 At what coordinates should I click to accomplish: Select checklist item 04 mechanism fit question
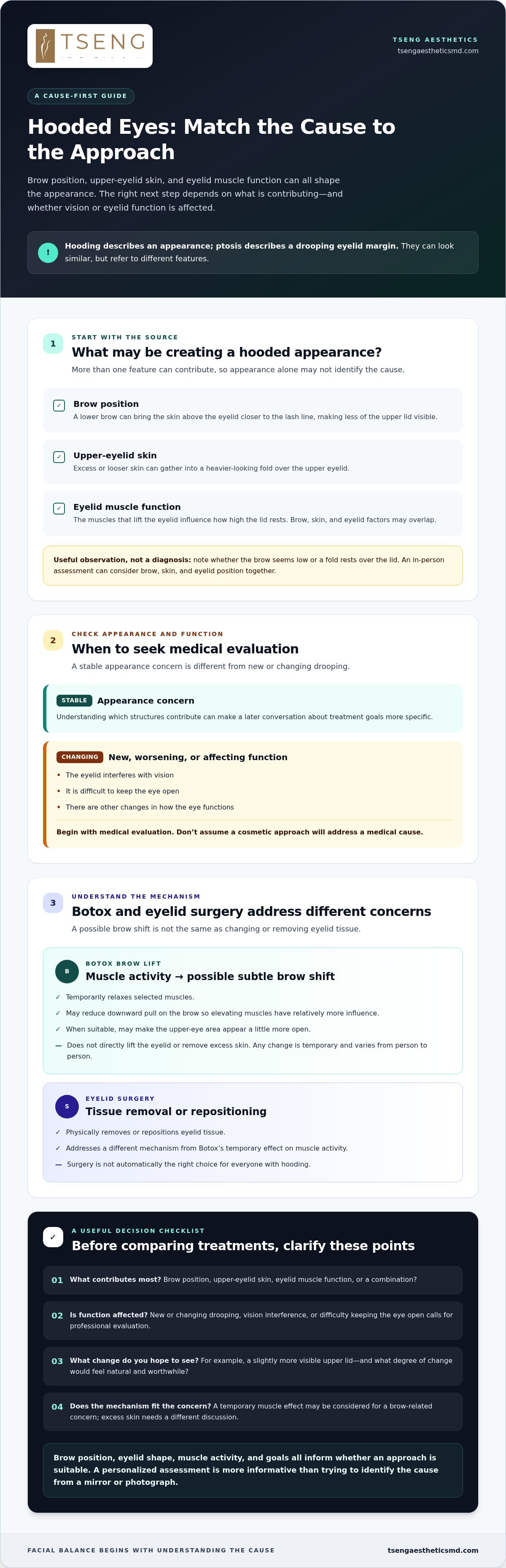point(253,1412)
